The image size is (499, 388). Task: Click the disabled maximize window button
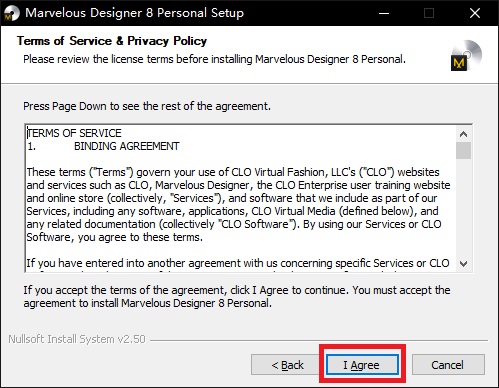[429, 13]
